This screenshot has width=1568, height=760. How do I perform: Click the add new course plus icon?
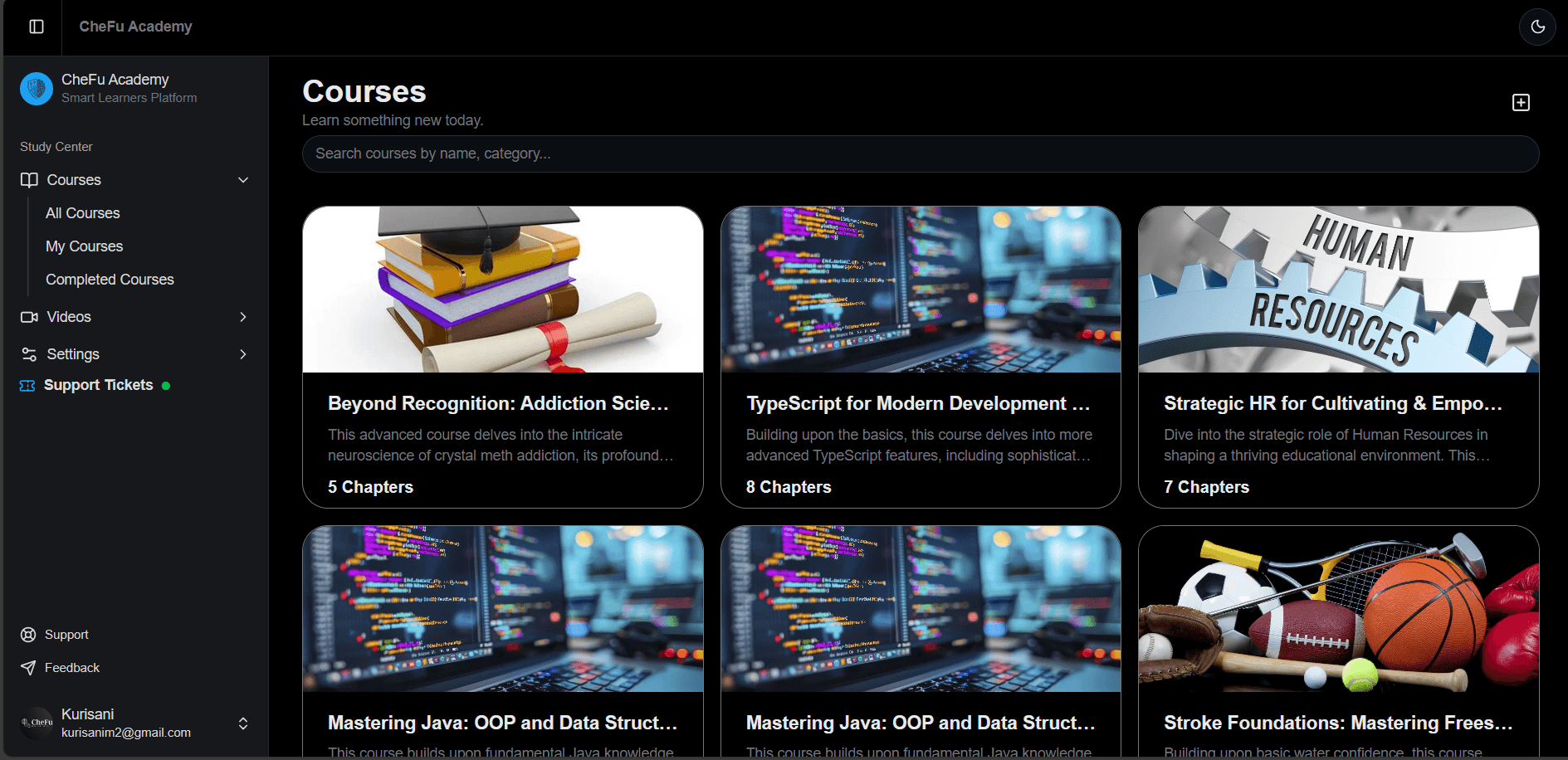click(1521, 102)
